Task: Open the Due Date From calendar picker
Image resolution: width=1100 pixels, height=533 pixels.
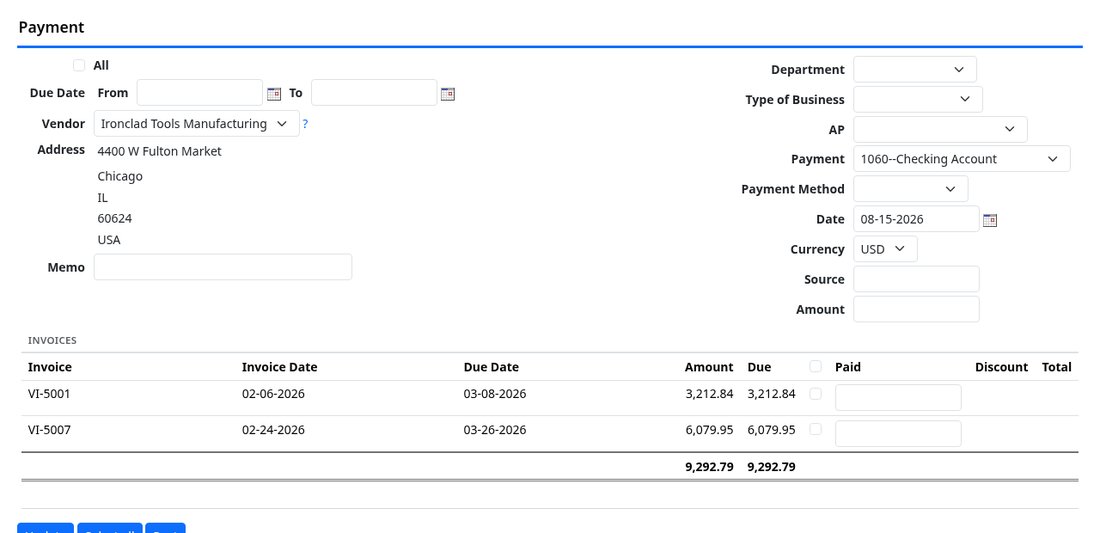Action: click(x=274, y=93)
